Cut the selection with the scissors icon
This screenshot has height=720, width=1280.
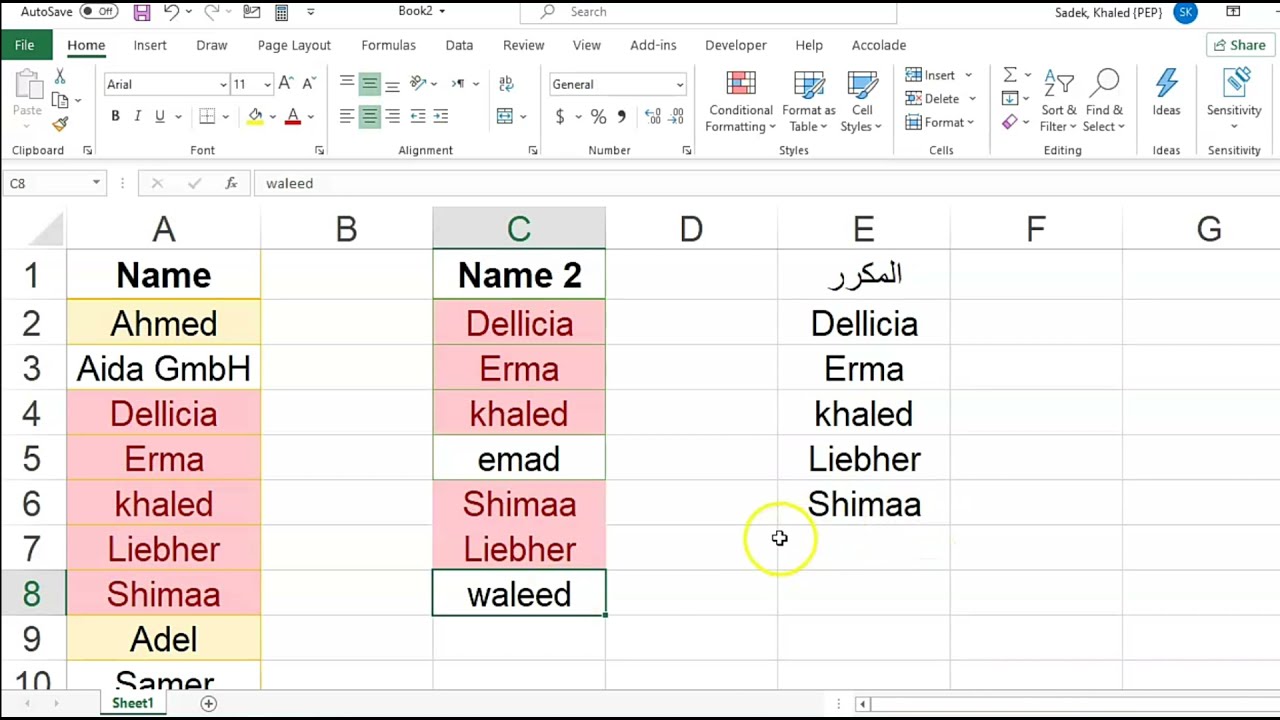coord(60,77)
